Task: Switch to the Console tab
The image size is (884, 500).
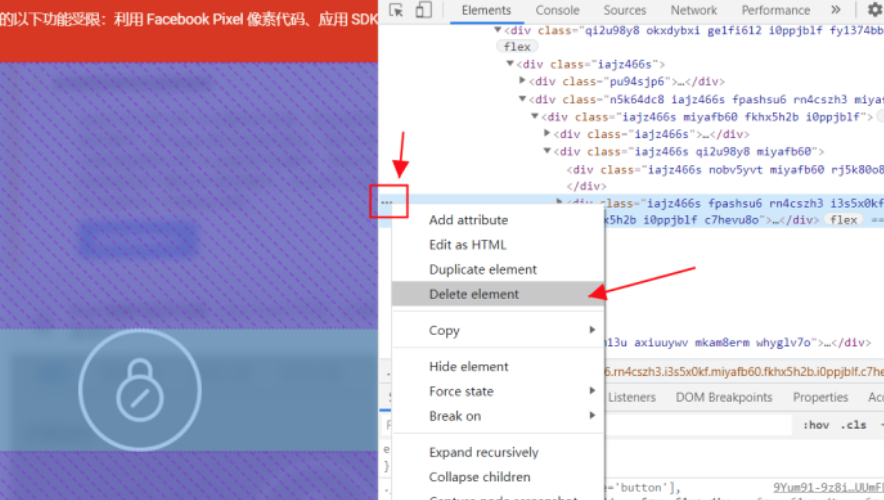Action: [x=557, y=10]
